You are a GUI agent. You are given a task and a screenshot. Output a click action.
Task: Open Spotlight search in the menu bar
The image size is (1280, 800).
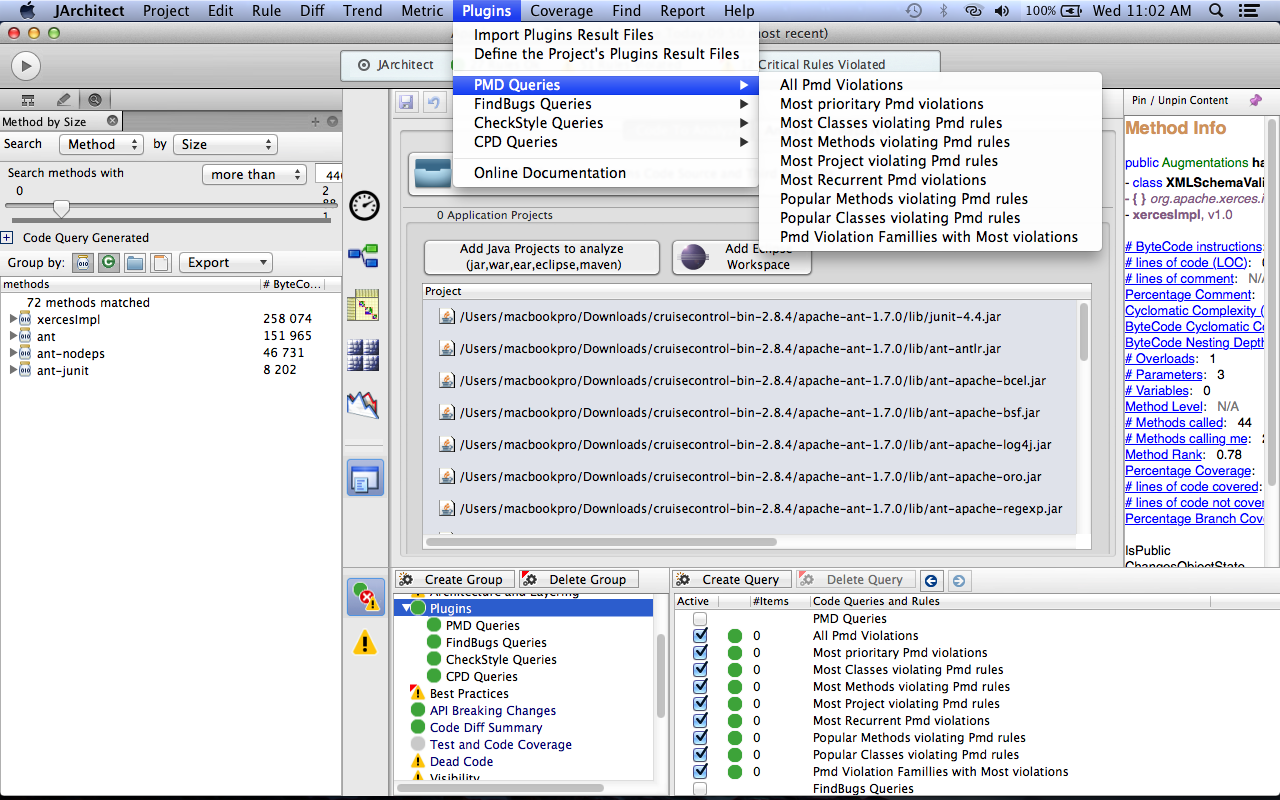(1216, 11)
